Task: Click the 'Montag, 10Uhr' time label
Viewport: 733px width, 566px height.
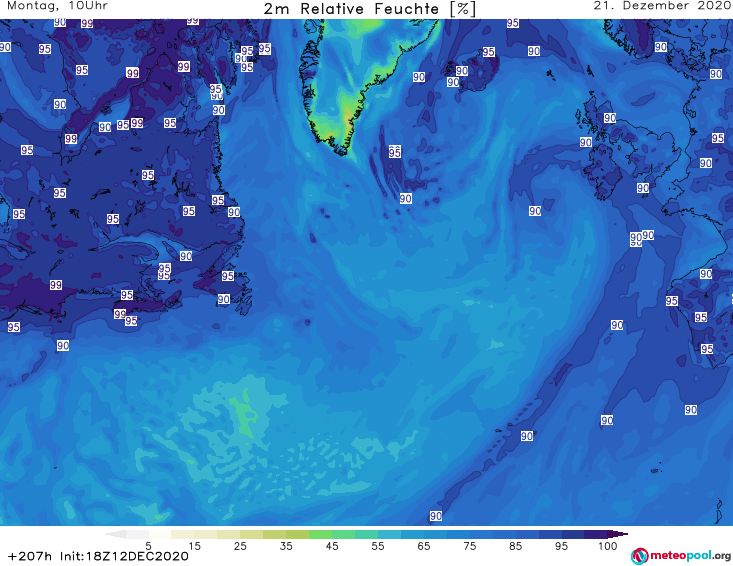Action: pos(57,6)
